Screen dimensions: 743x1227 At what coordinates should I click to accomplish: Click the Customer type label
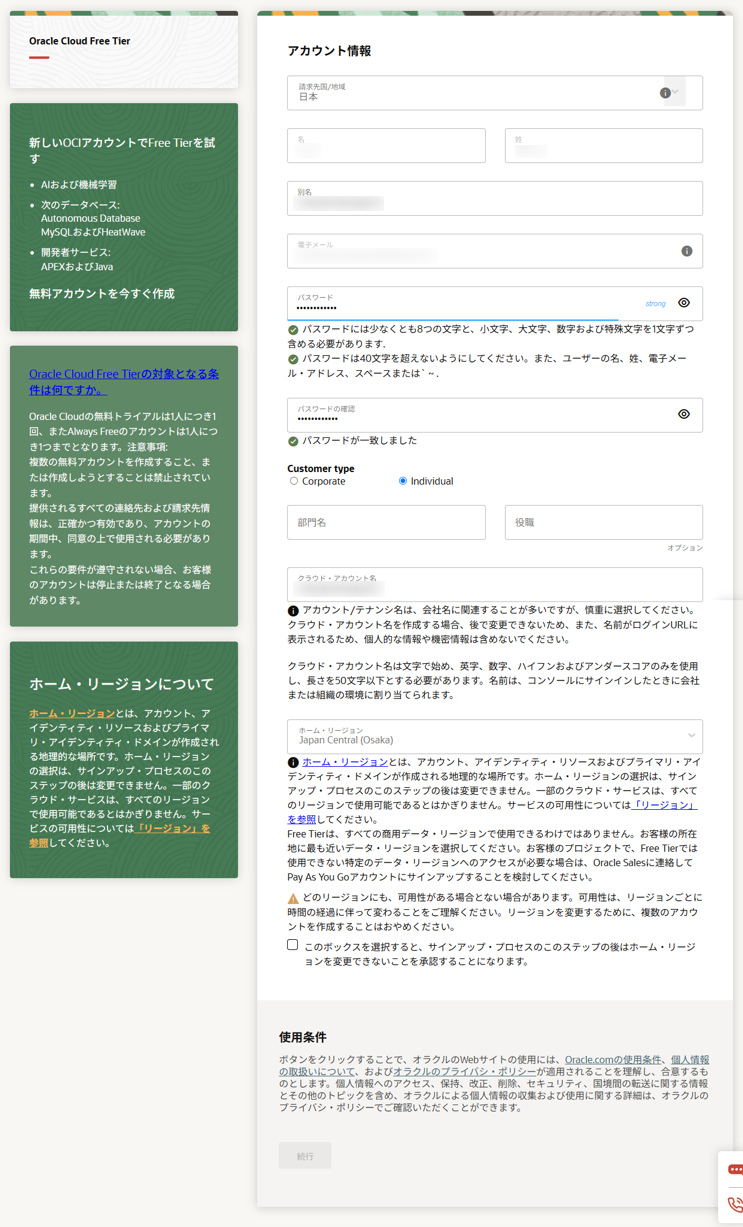click(321, 468)
